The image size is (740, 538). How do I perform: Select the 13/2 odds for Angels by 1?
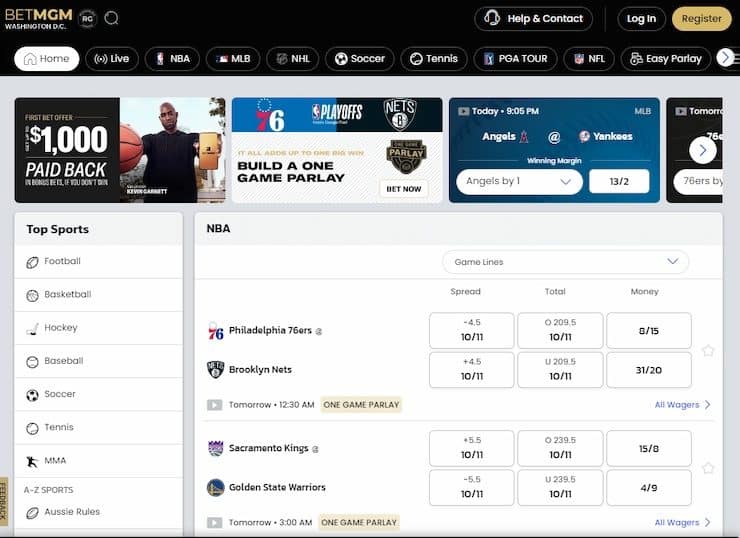pyautogui.click(x=619, y=181)
